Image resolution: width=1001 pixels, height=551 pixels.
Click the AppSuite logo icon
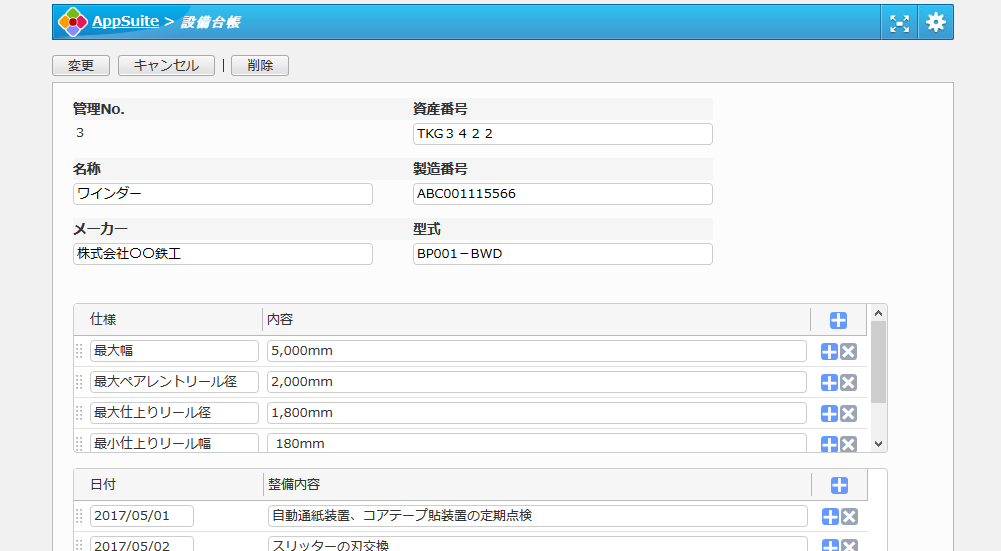coord(73,22)
